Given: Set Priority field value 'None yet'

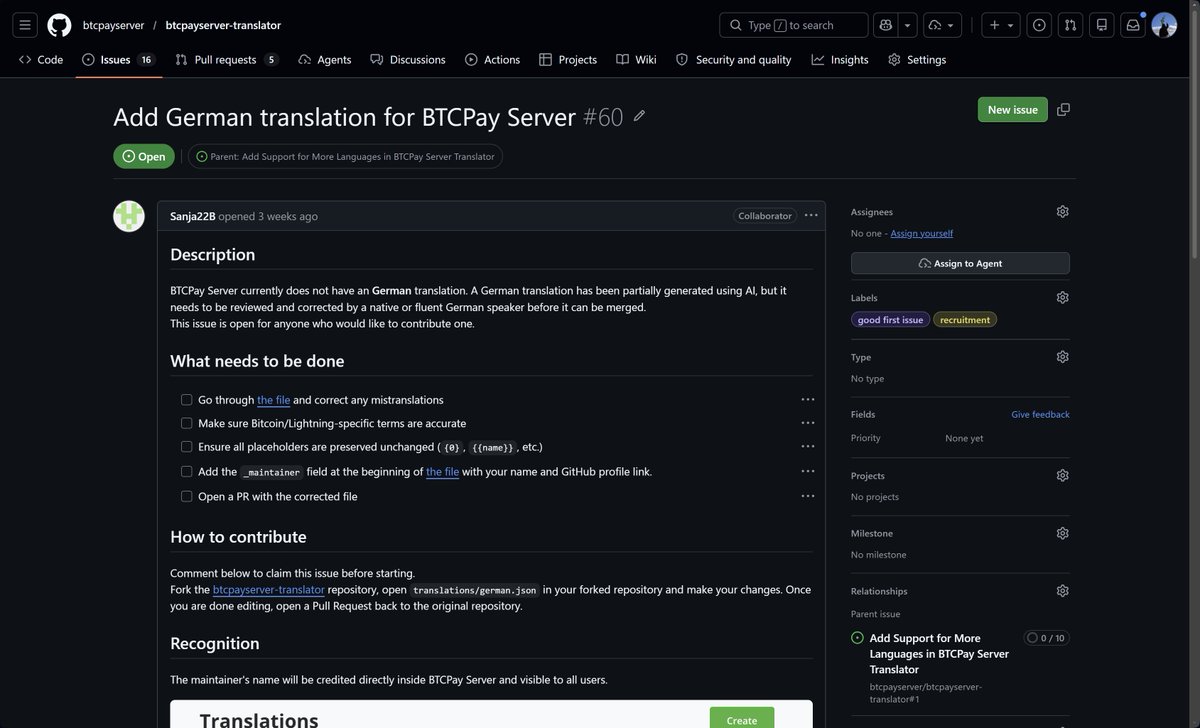Looking at the screenshot, I should (x=964, y=438).
